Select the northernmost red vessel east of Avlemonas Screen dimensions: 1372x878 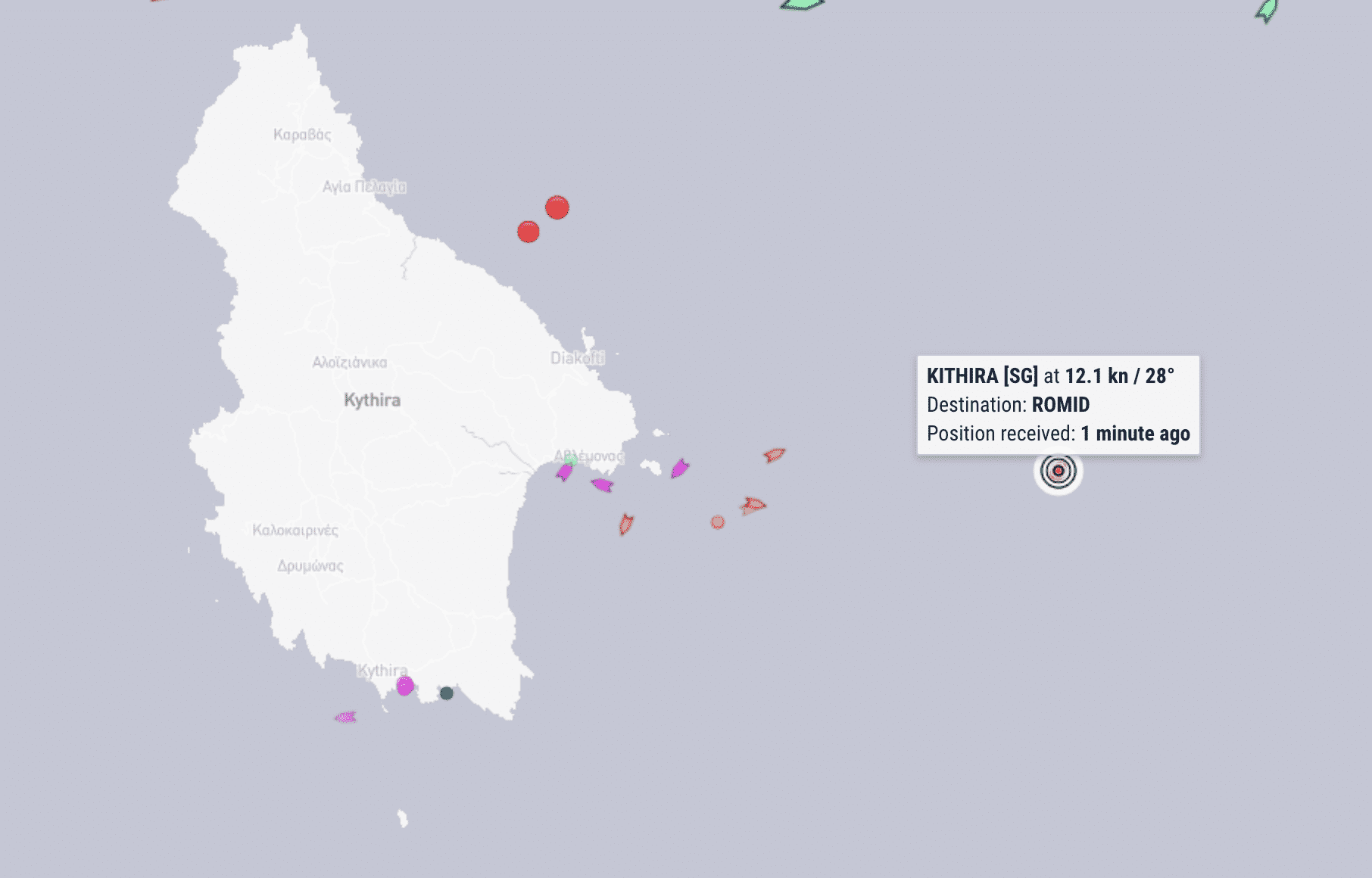[x=774, y=455]
